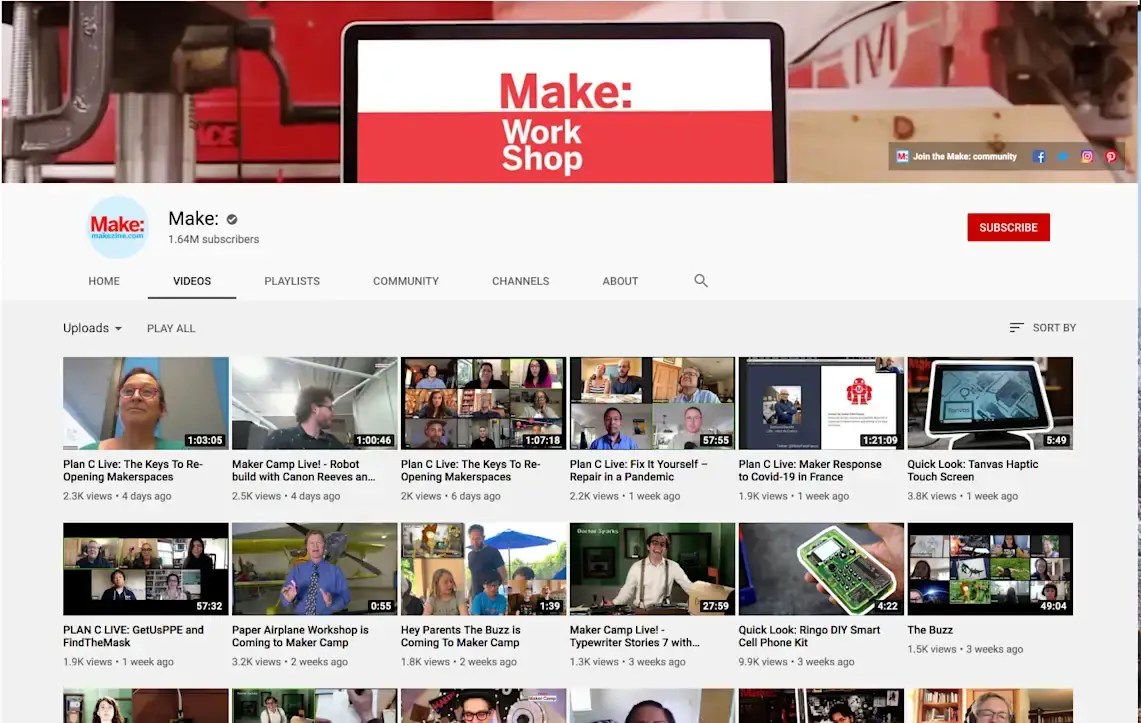1141x723 pixels.
Task: Click the Make: channel name heading
Action: click(193, 218)
